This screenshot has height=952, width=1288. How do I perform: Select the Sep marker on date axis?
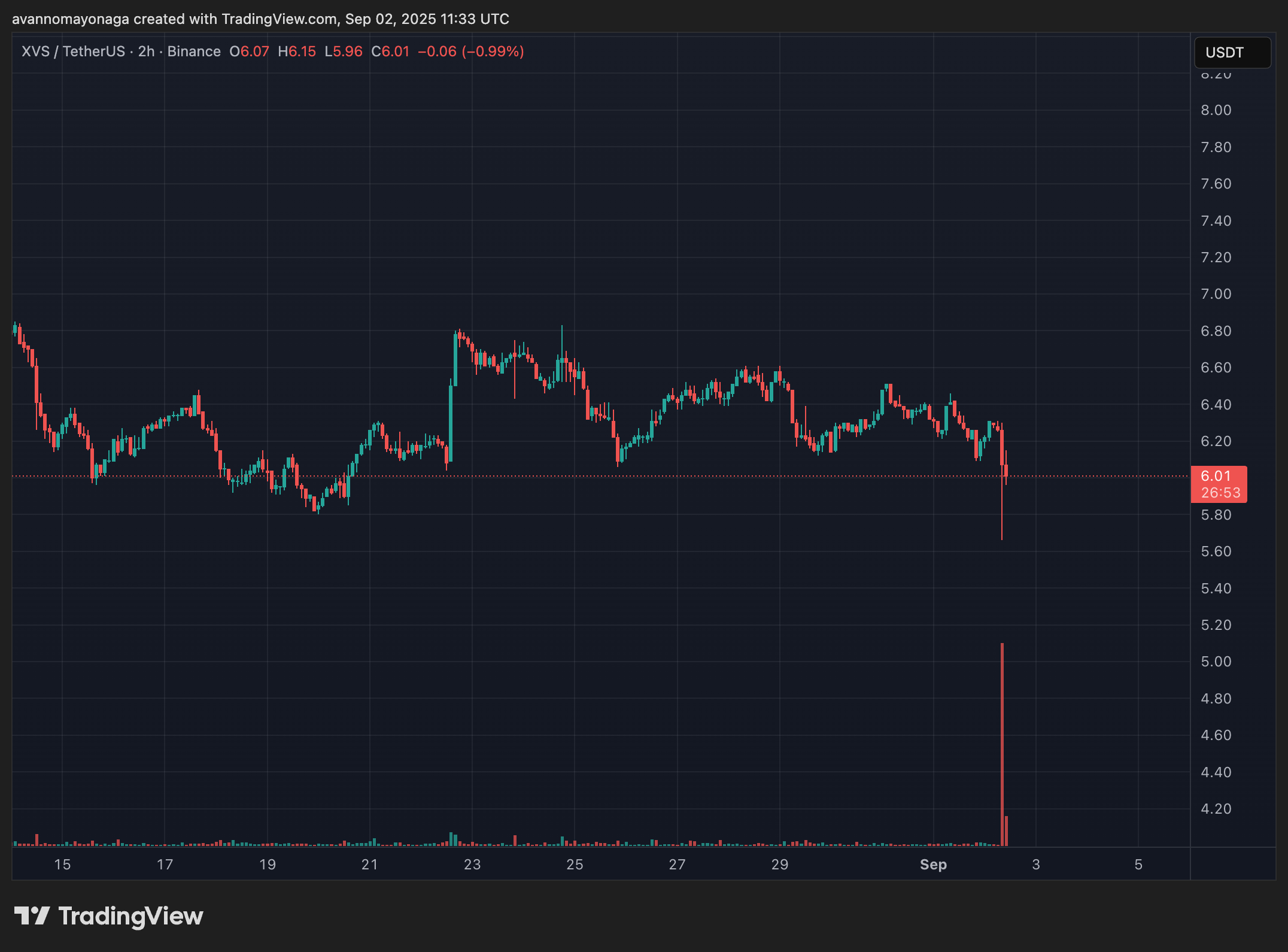click(x=933, y=865)
